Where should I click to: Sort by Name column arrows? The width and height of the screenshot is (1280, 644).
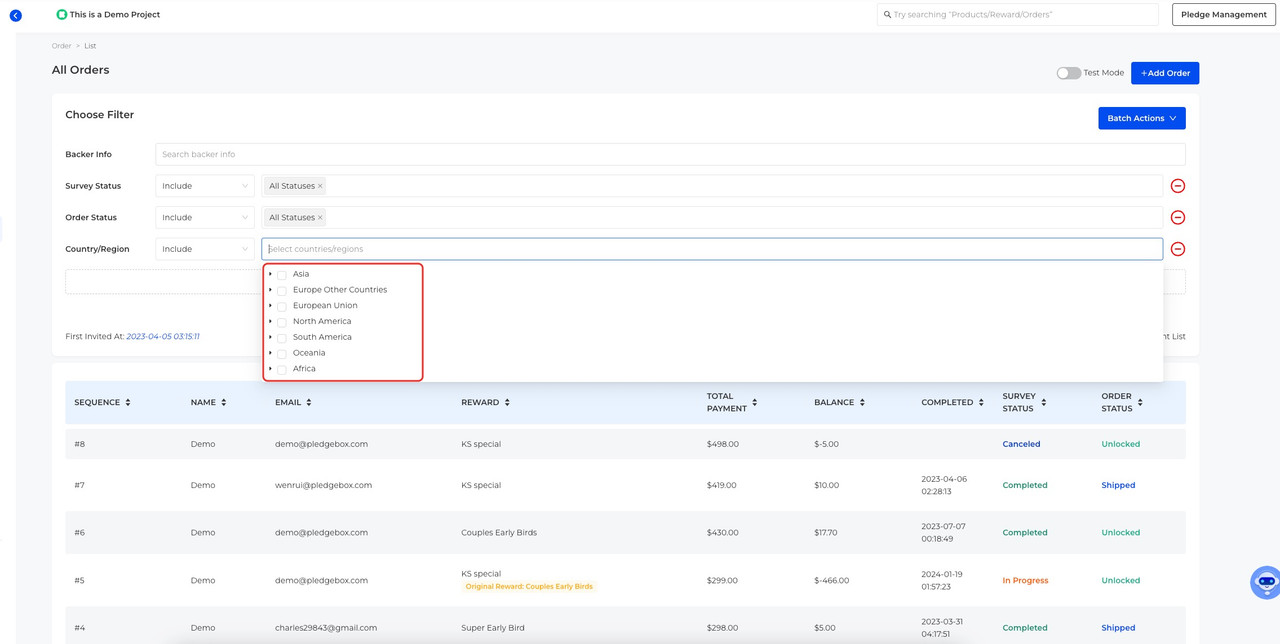pos(224,402)
